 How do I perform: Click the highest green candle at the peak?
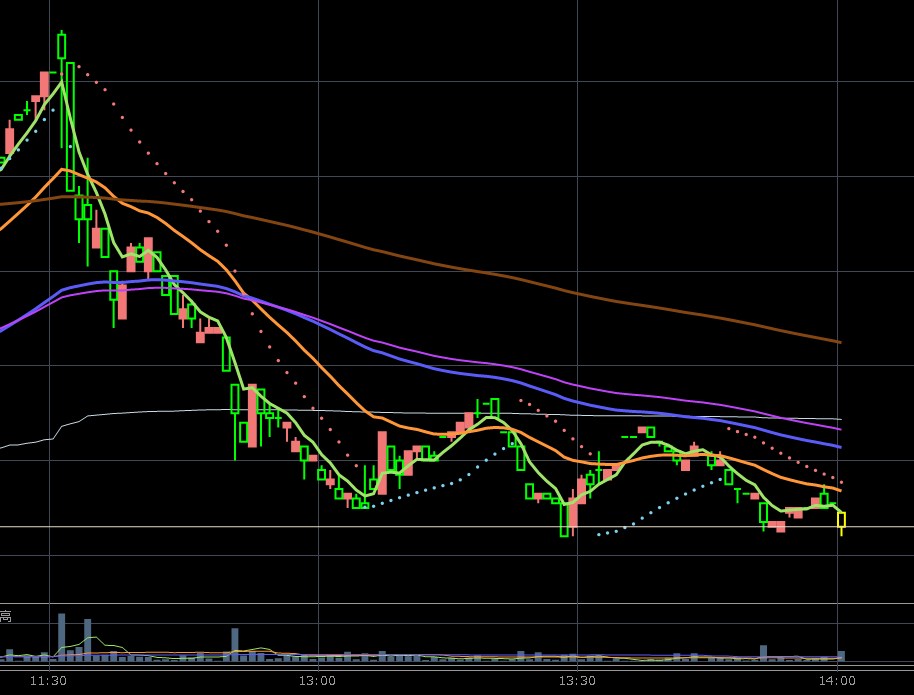[x=61, y=46]
